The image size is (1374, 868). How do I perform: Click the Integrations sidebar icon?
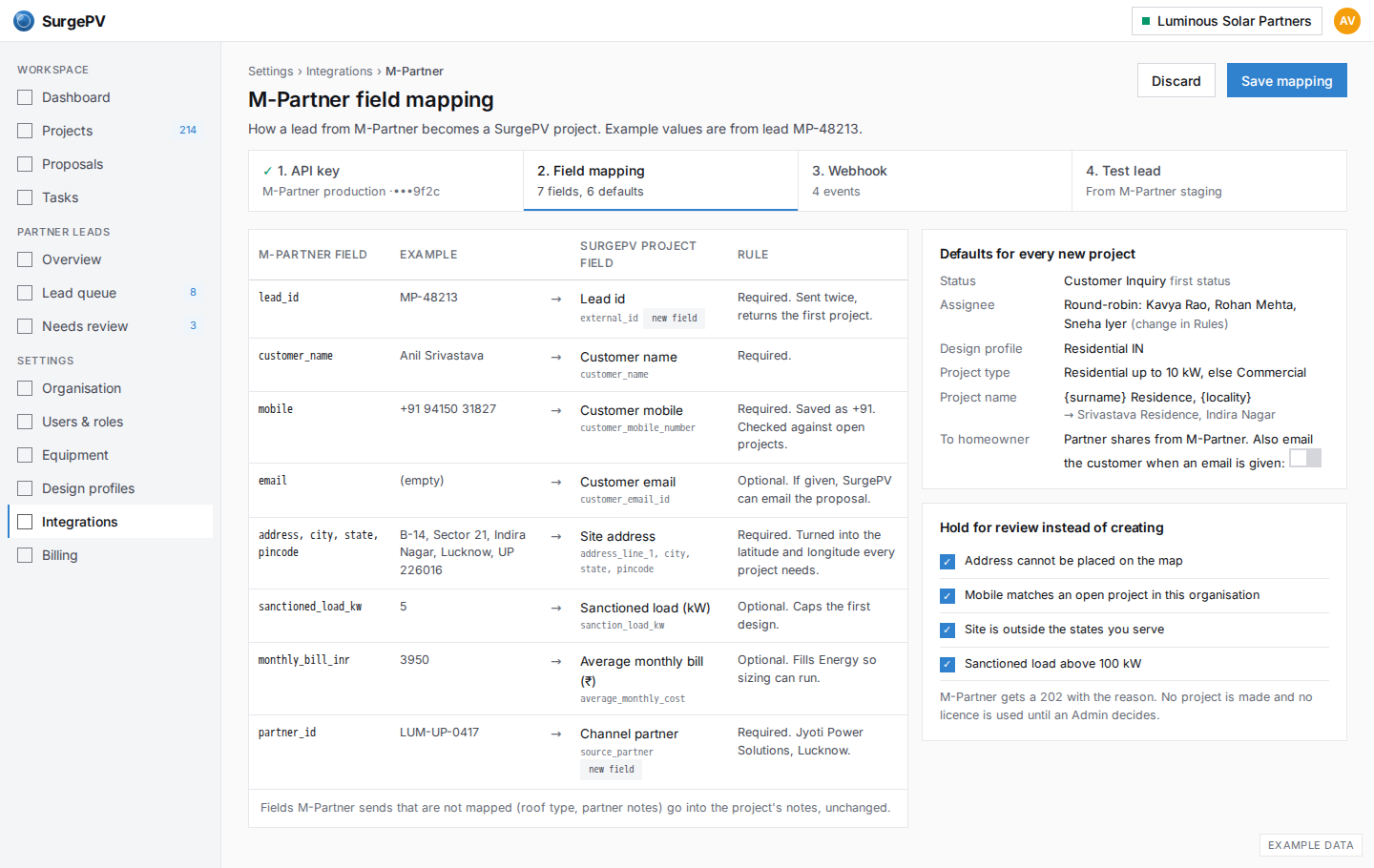pos(25,522)
